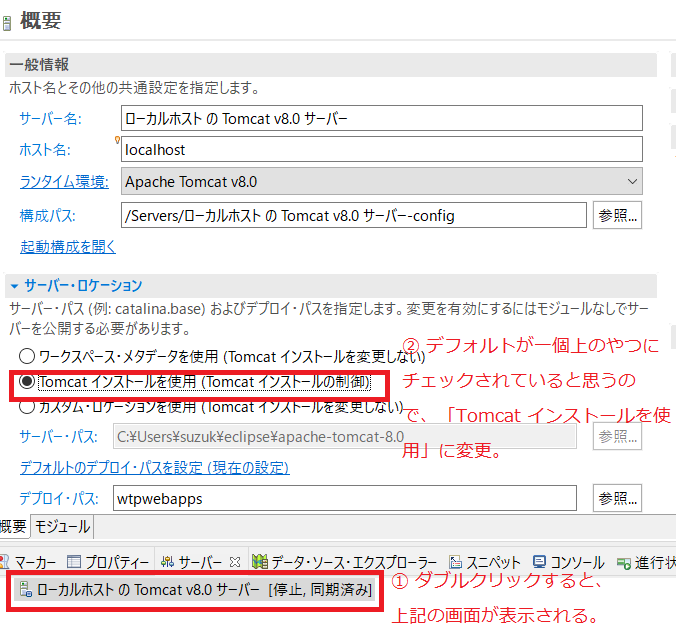Click the Console view icon

pos(539,562)
